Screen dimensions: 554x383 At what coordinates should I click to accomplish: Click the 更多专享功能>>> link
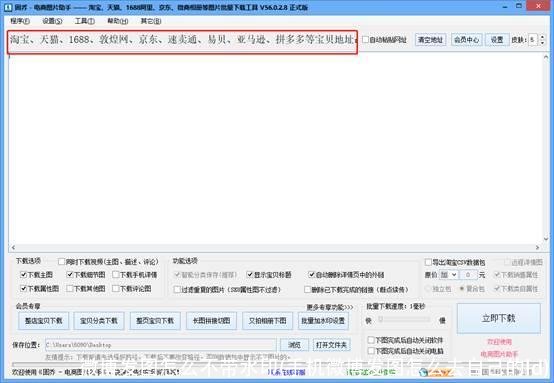click(x=330, y=307)
